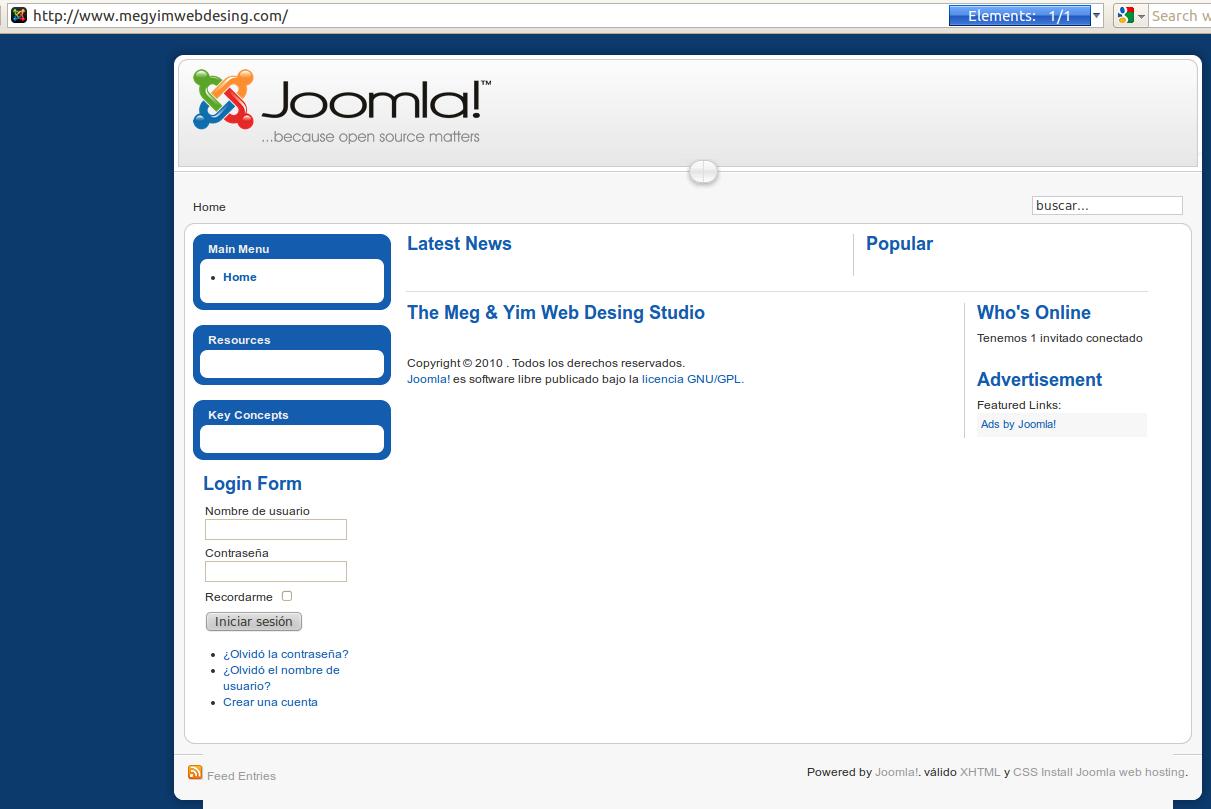
Task: Tick the Recordarme checkbox
Action: 287,596
